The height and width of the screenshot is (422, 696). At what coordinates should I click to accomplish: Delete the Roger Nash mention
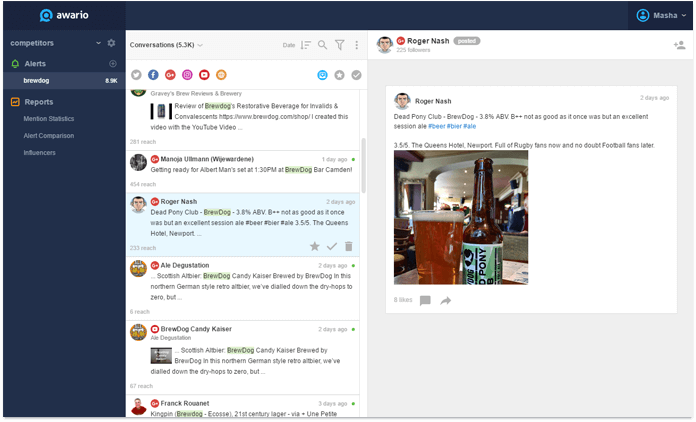(349, 246)
